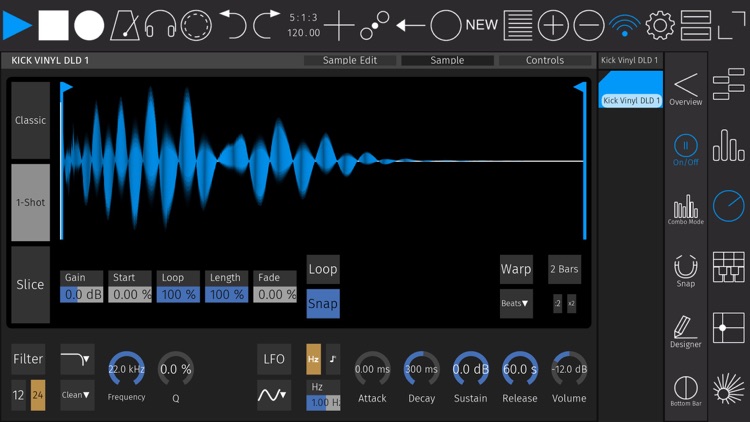
Task: Toggle the Loop button
Action: point(322,269)
